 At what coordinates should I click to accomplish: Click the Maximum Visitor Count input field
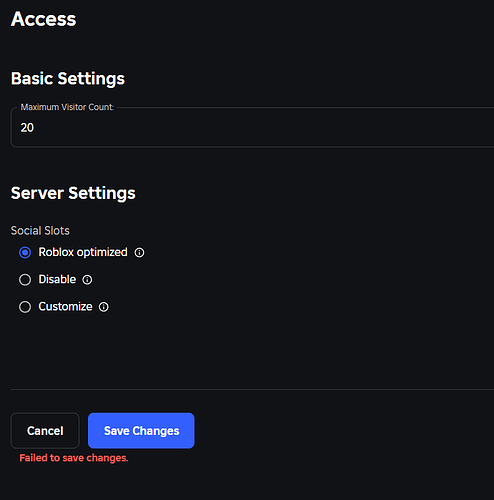[252, 127]
